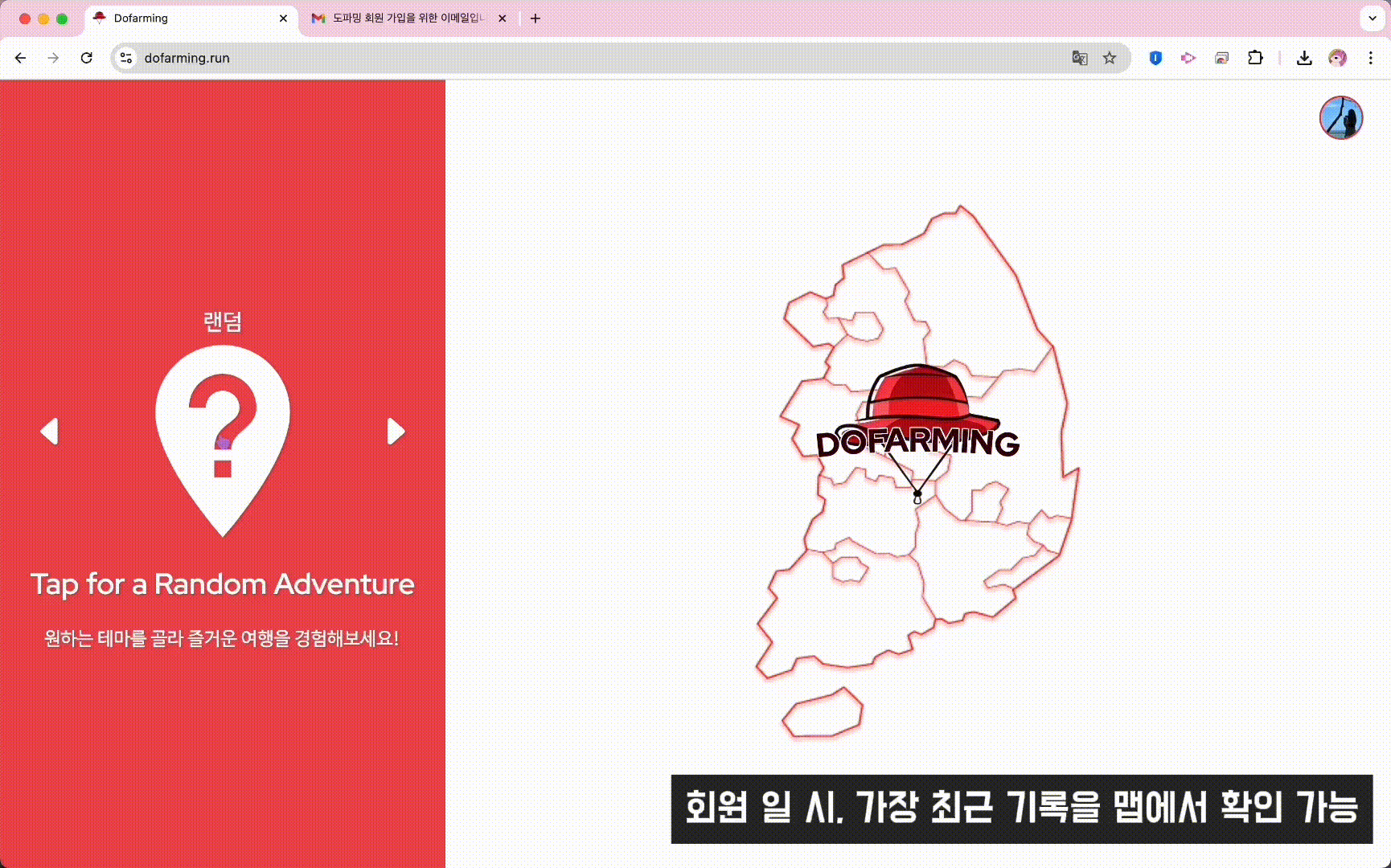Open a new browser tab

[x=535, y=18]
